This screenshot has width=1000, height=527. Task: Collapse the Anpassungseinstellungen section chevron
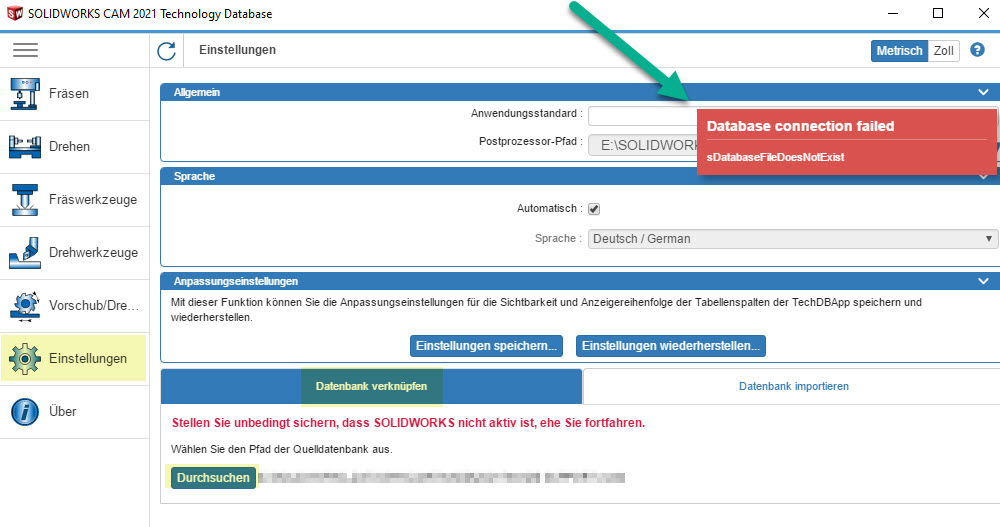(x=983, y=281)
